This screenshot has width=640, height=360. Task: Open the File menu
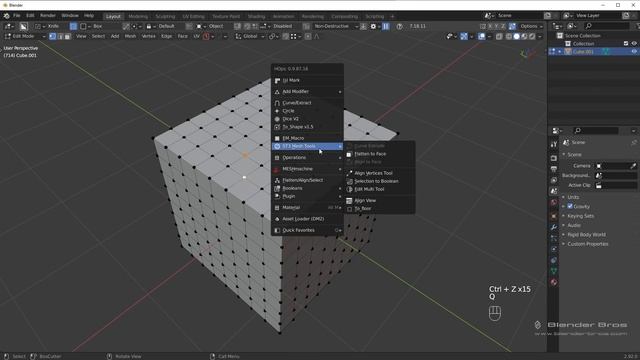click(x=17, y=16)
